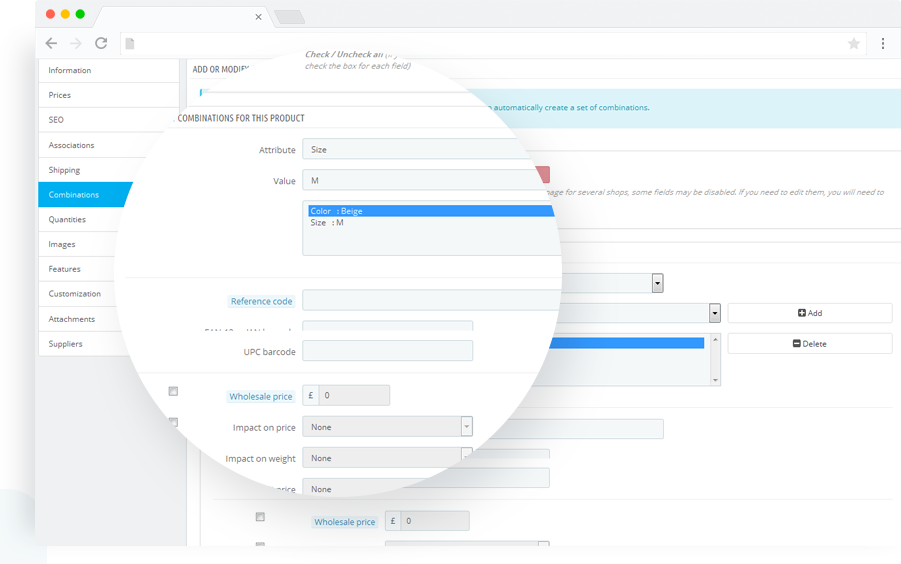Click the lower Wholesale price £ field
This screenshot has height=564, width=901.
click(x=435, y=521)
